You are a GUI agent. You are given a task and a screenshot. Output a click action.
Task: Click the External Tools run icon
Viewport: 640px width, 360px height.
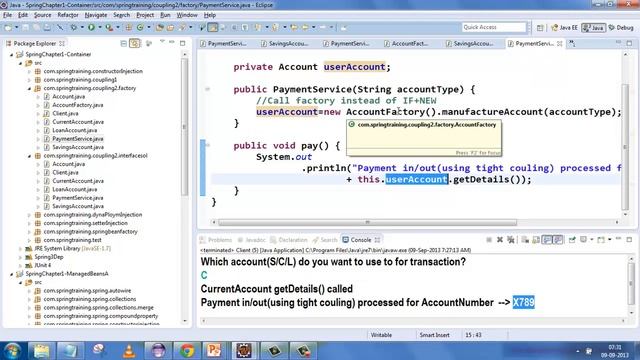(109, 27)
